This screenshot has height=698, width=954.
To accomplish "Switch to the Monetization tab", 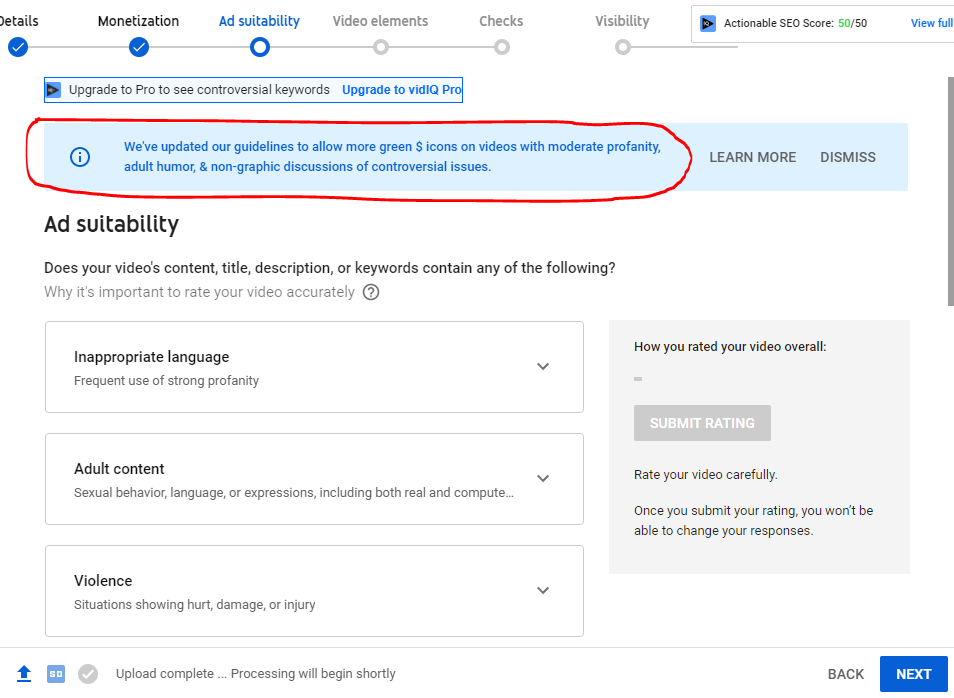I will click(x=138, y=21).
